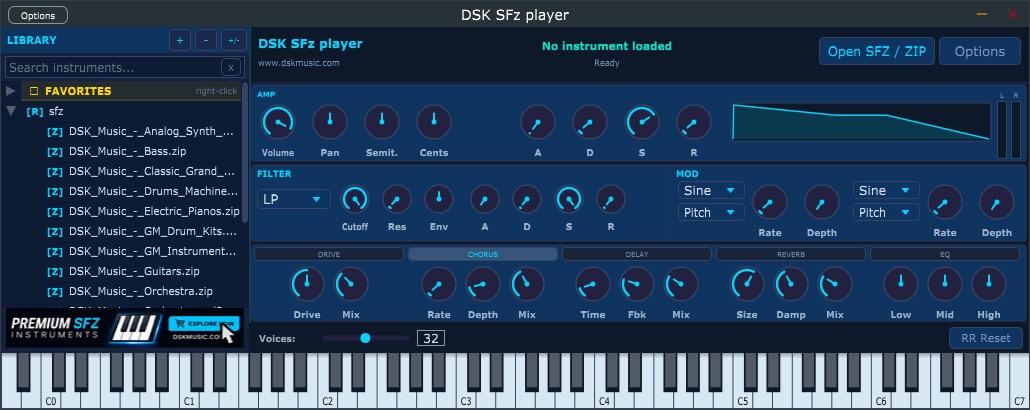The height and width of the screenshot is (410, 1030).
Task: Click the AMP envelope graph display
Action: [x=861, y=122]
